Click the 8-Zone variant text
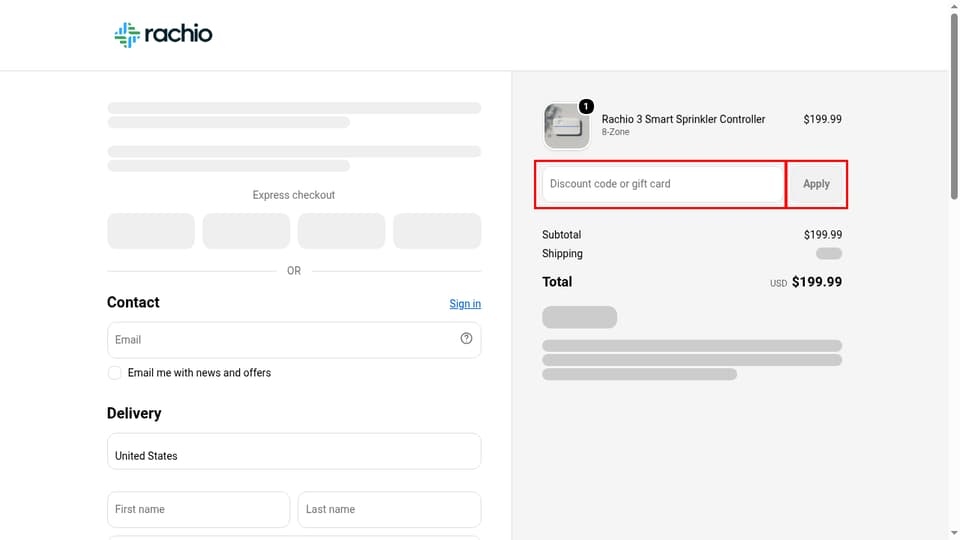960x540 pixels. point(615,132)
